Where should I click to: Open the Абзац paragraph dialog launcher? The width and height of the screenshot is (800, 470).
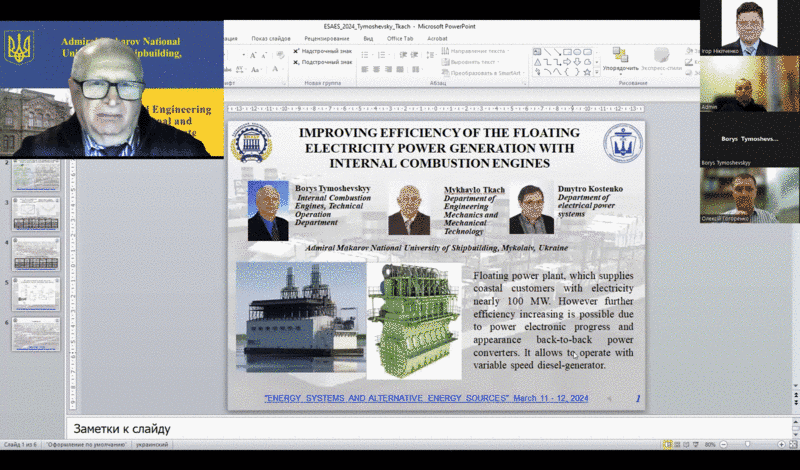(x=524, y=83)
